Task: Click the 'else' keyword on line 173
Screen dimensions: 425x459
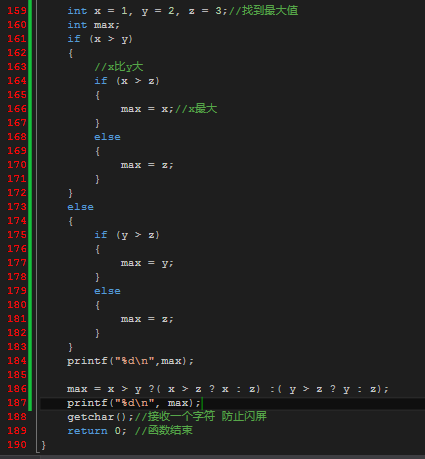Action: click(80, 207)
